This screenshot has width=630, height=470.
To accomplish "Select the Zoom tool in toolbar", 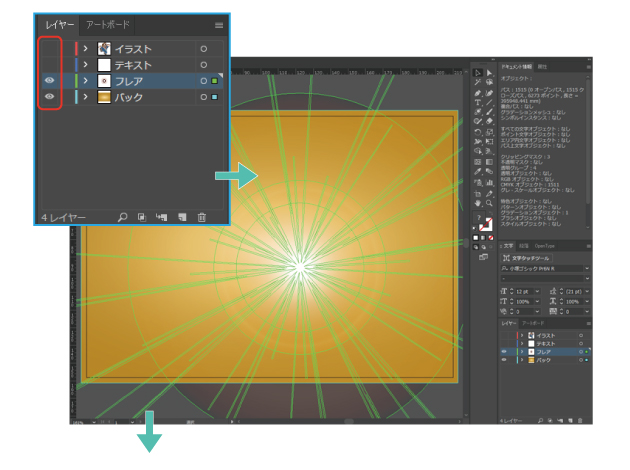I will coord(489,203).
